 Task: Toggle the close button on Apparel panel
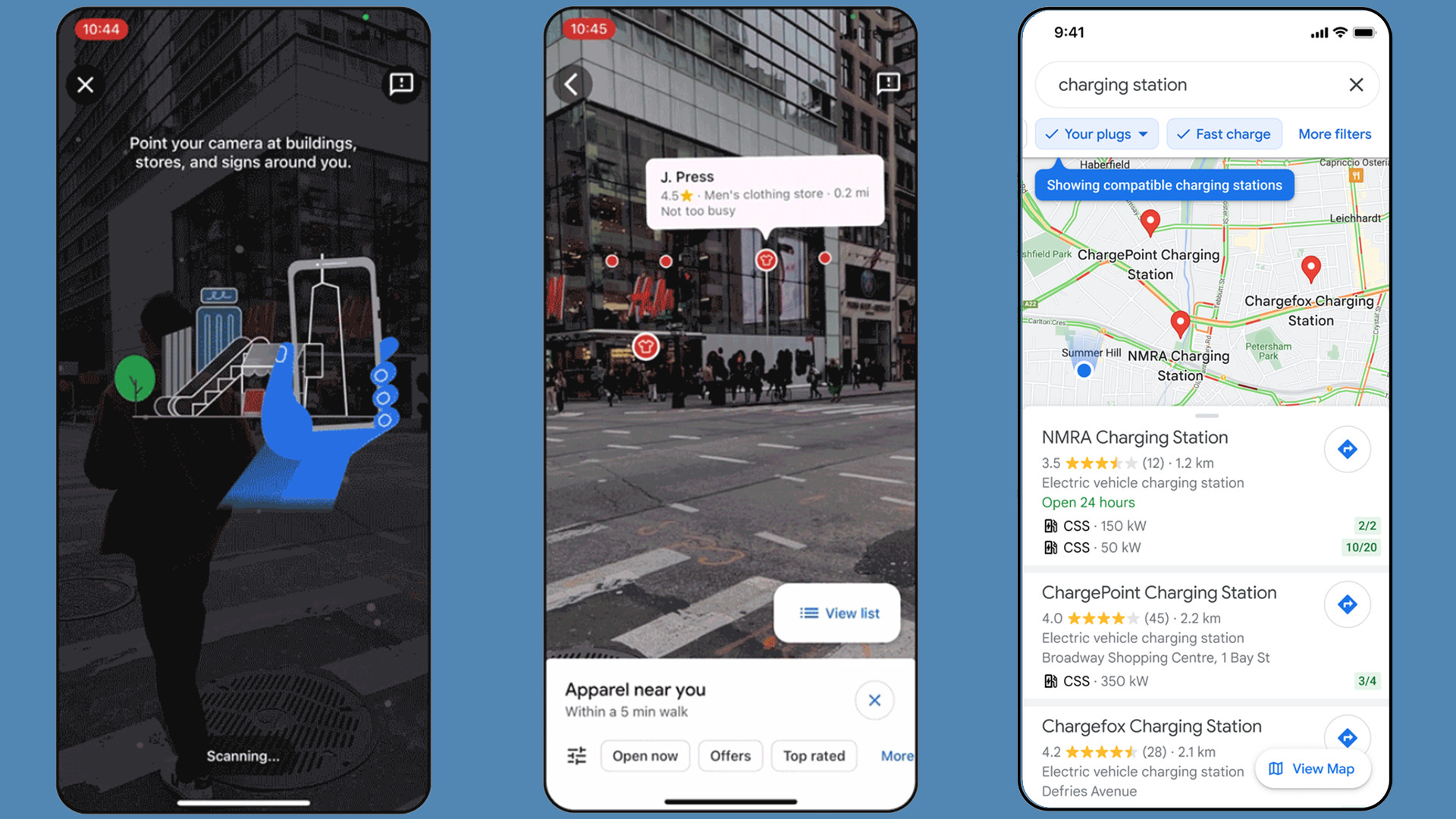[873, 699]
